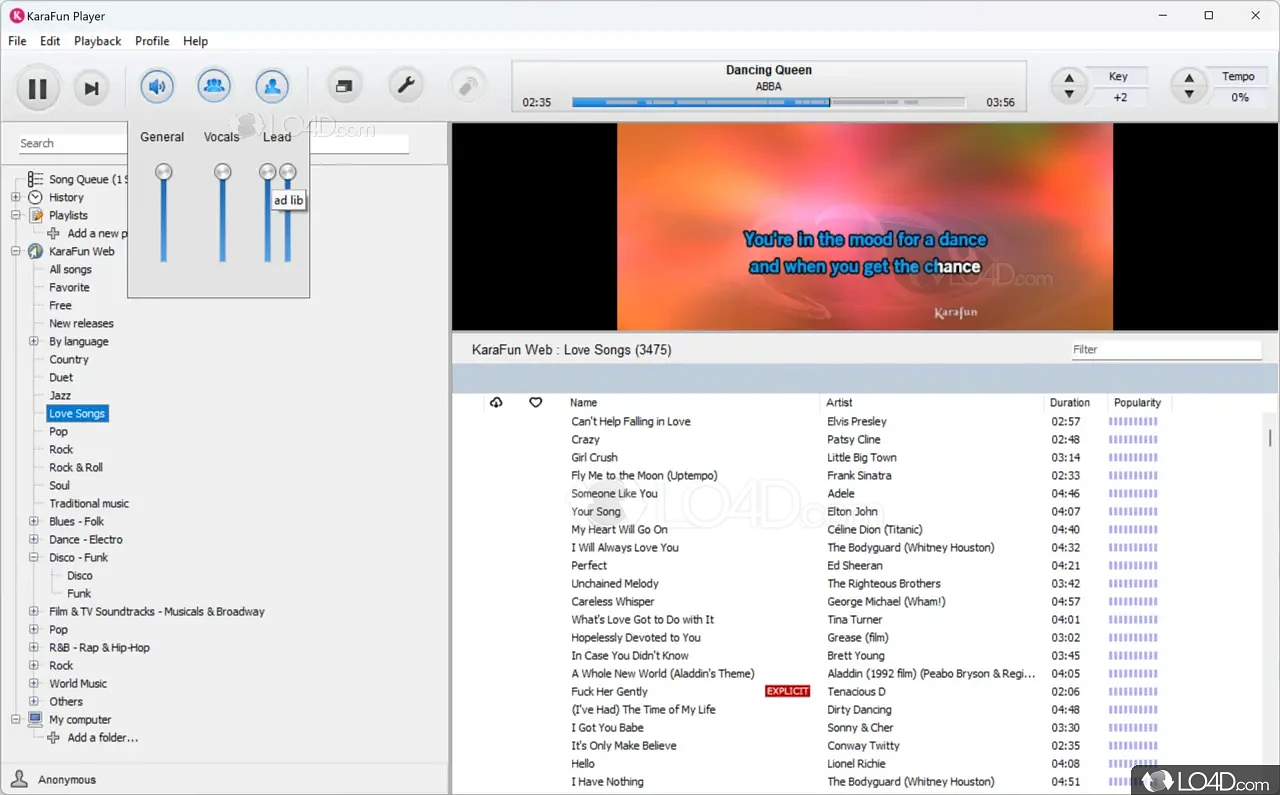Expand the History tree node
The width and height of the screenshot is (1280, 795).
pyautogui.click(x=16, y=197)
